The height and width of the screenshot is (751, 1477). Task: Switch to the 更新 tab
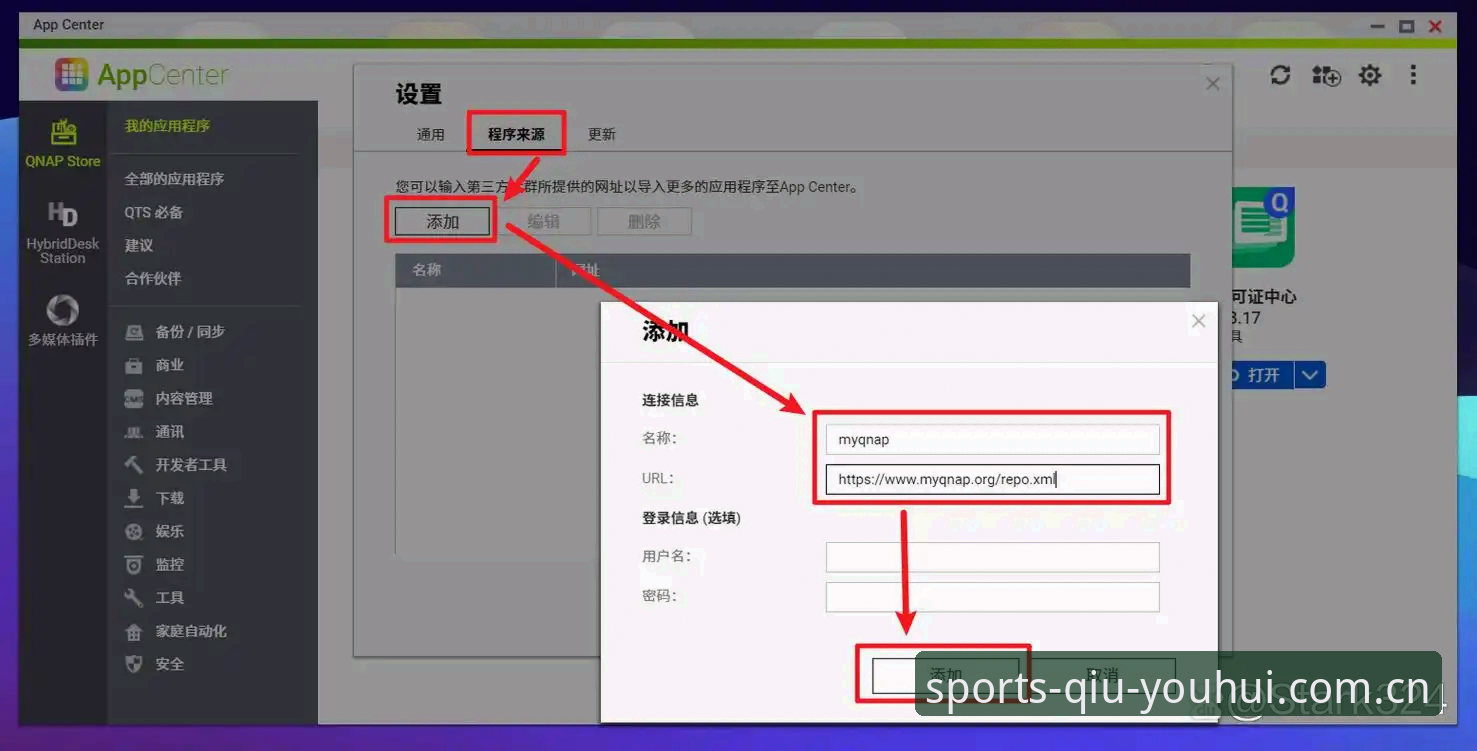602,134
